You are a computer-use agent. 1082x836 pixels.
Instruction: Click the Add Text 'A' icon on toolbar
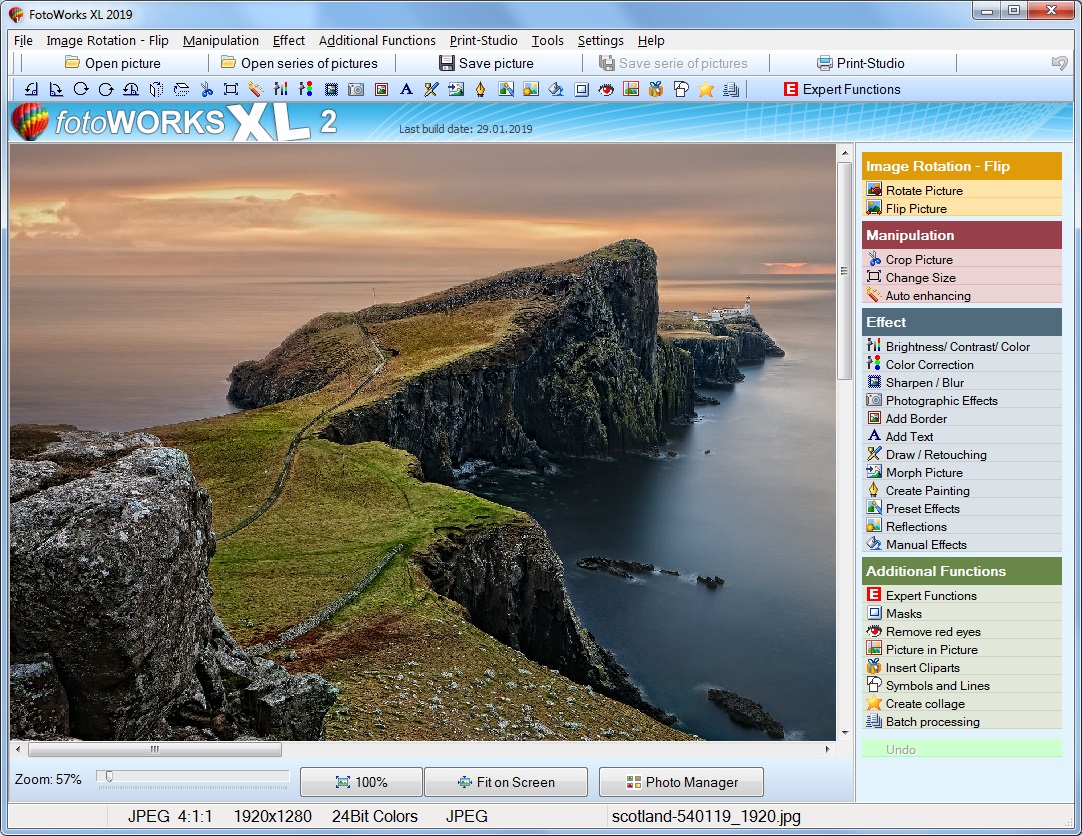(405, 89)
